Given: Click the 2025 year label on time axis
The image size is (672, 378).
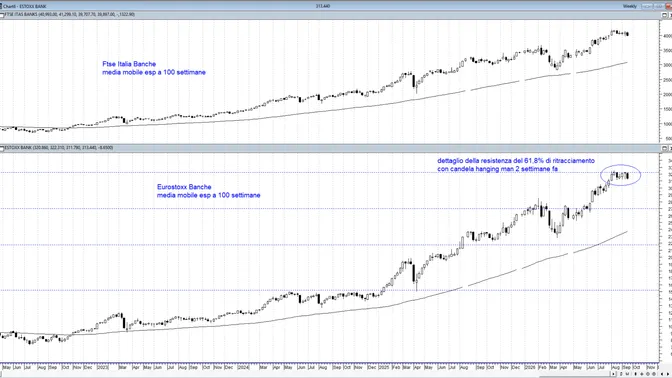Looking at the screenshot, I should coord(384,367).
